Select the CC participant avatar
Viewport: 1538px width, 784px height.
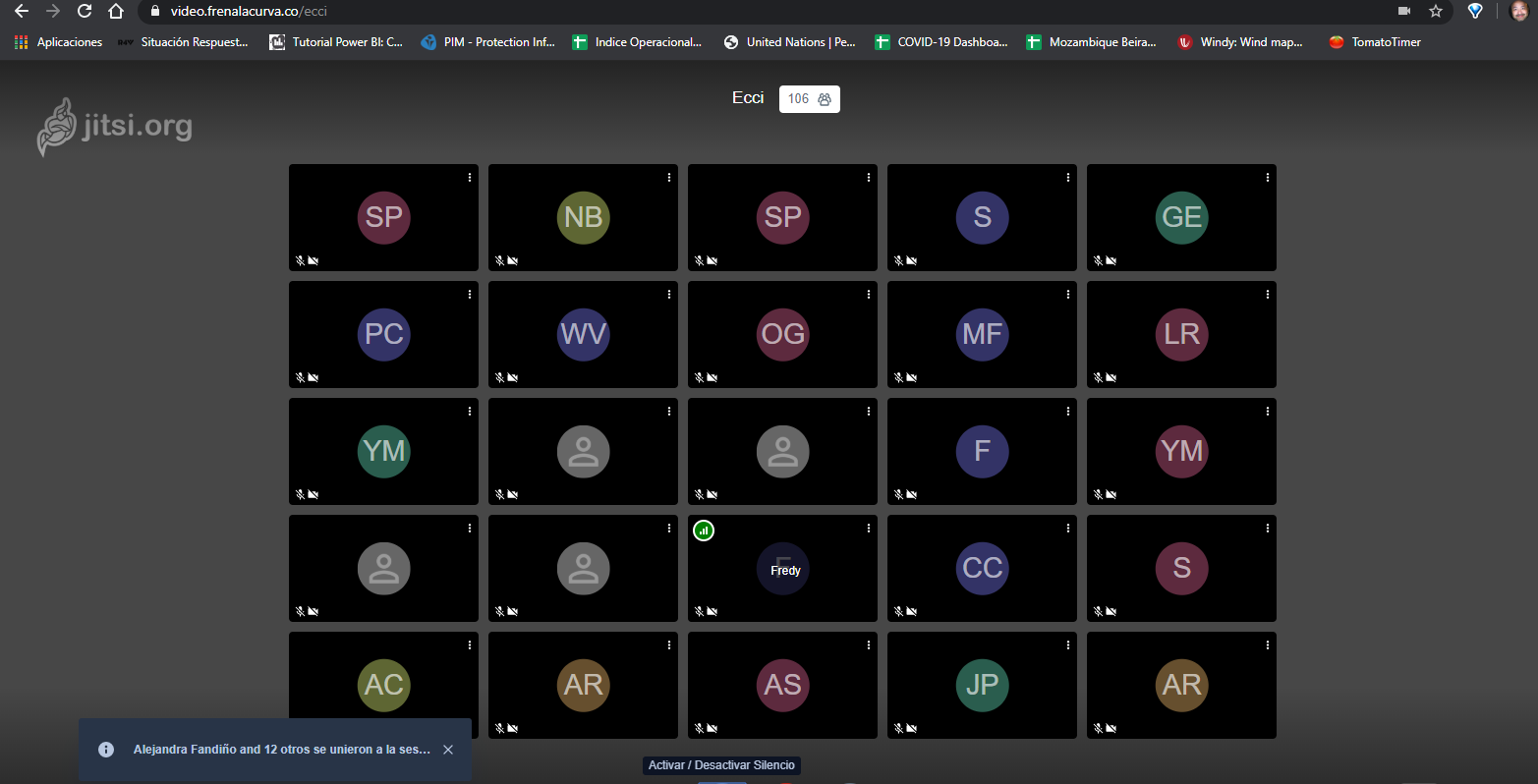pyautogui.click(x=983, y=568)
